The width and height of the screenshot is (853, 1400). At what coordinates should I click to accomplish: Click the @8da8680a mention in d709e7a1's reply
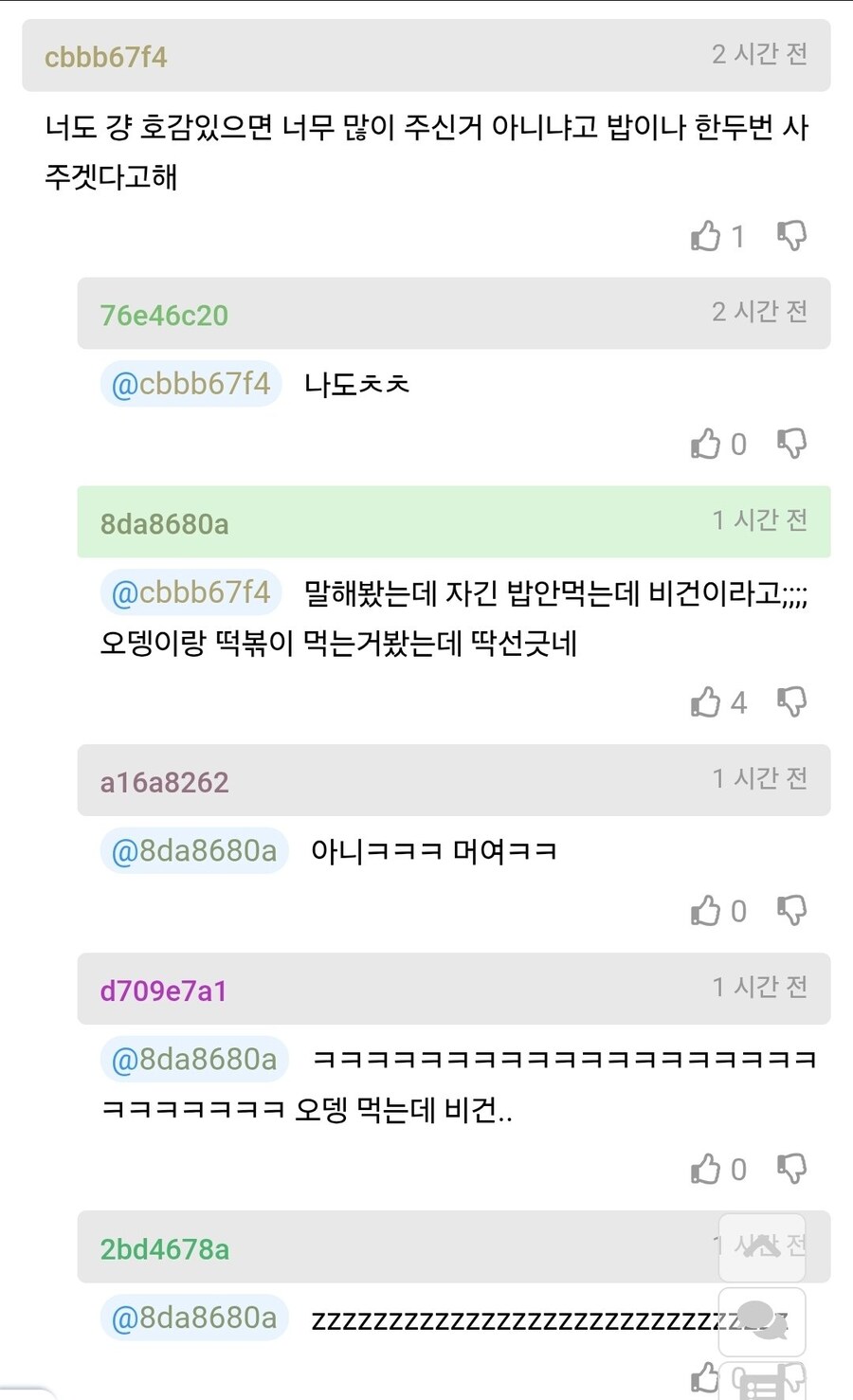pyautogui.click(x=193, y=1059)
